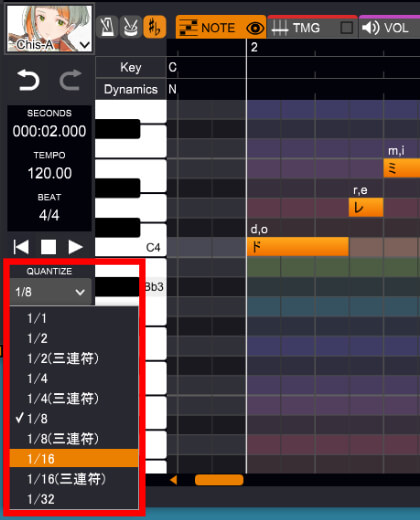The height and width of the screenshot is (520, 420).
Task: Click the drum accompaniment icon
Action: coord(131,27)
